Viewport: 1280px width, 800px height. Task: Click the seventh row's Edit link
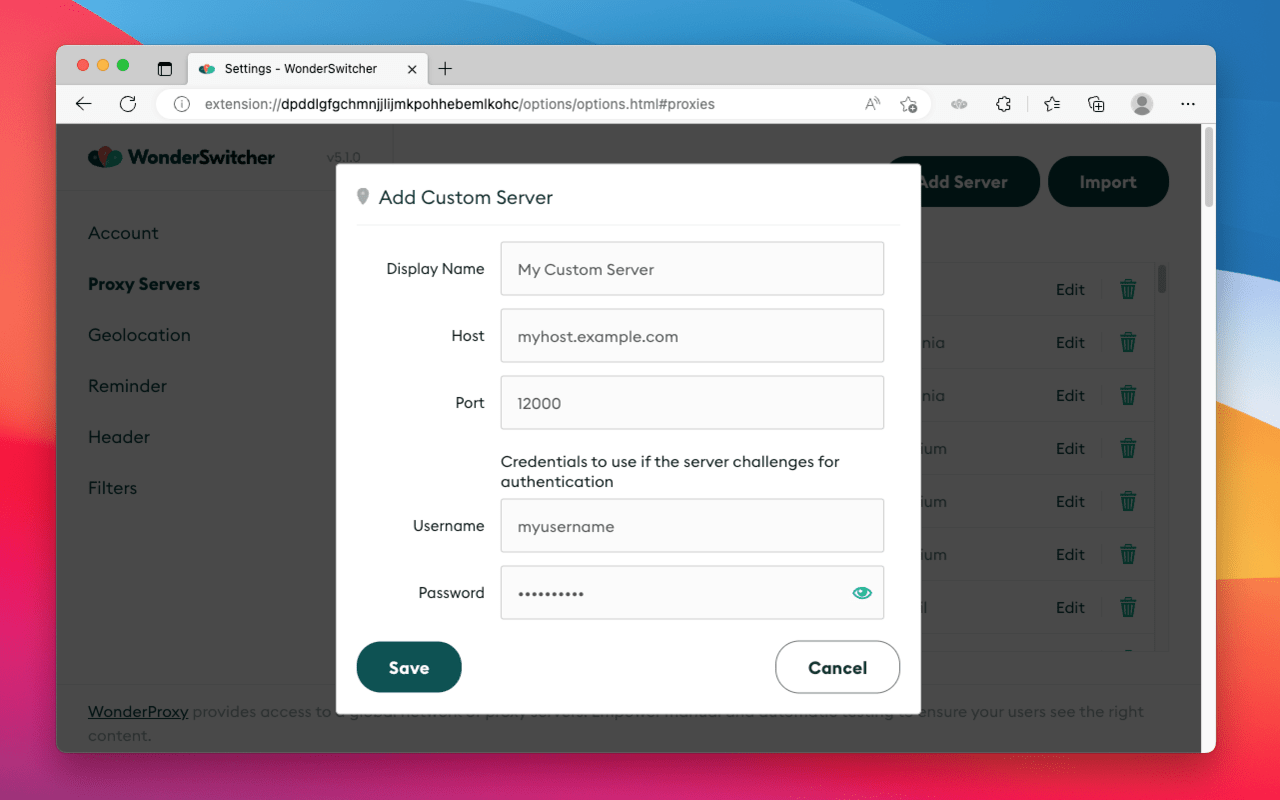[1070, 607]
